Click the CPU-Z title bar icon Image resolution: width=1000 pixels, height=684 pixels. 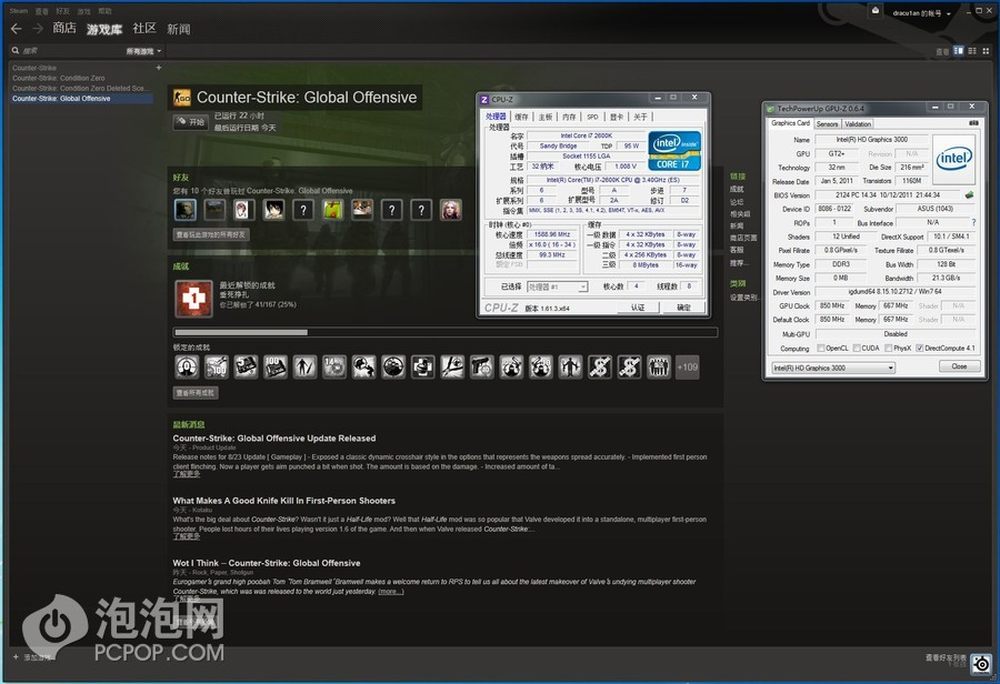click(484, 99)
